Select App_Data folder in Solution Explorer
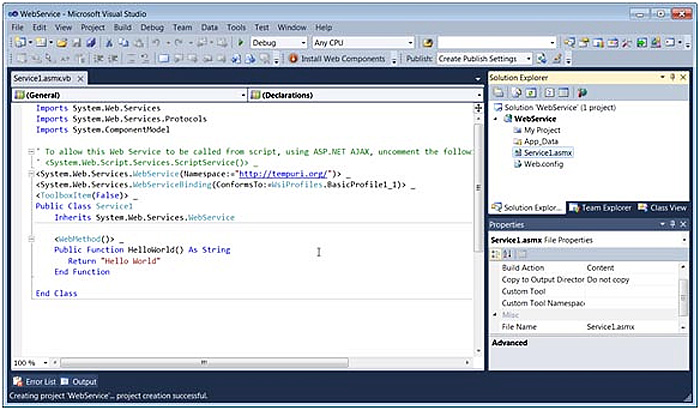Screen dimensions: 700x410 click(x=541, y=141)
